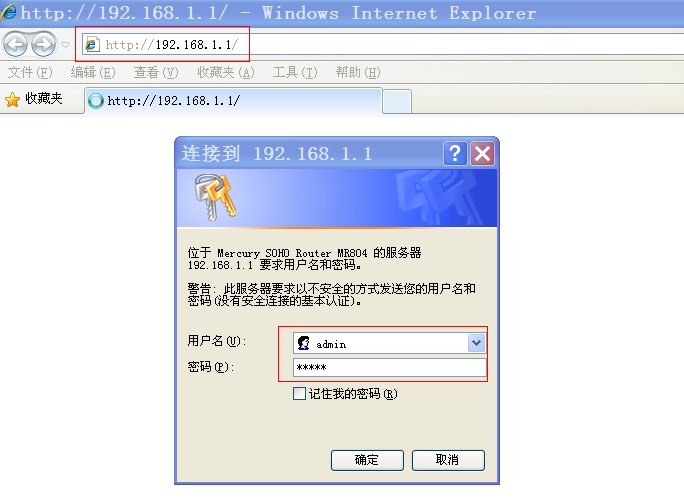684x502 pixels.
Task: Click the 密码 password field
Action: pos(390,367)
